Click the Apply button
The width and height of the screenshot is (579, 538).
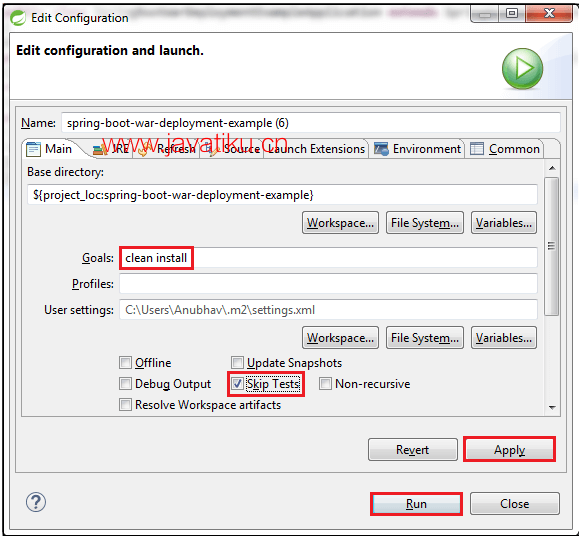coord(510,450)
